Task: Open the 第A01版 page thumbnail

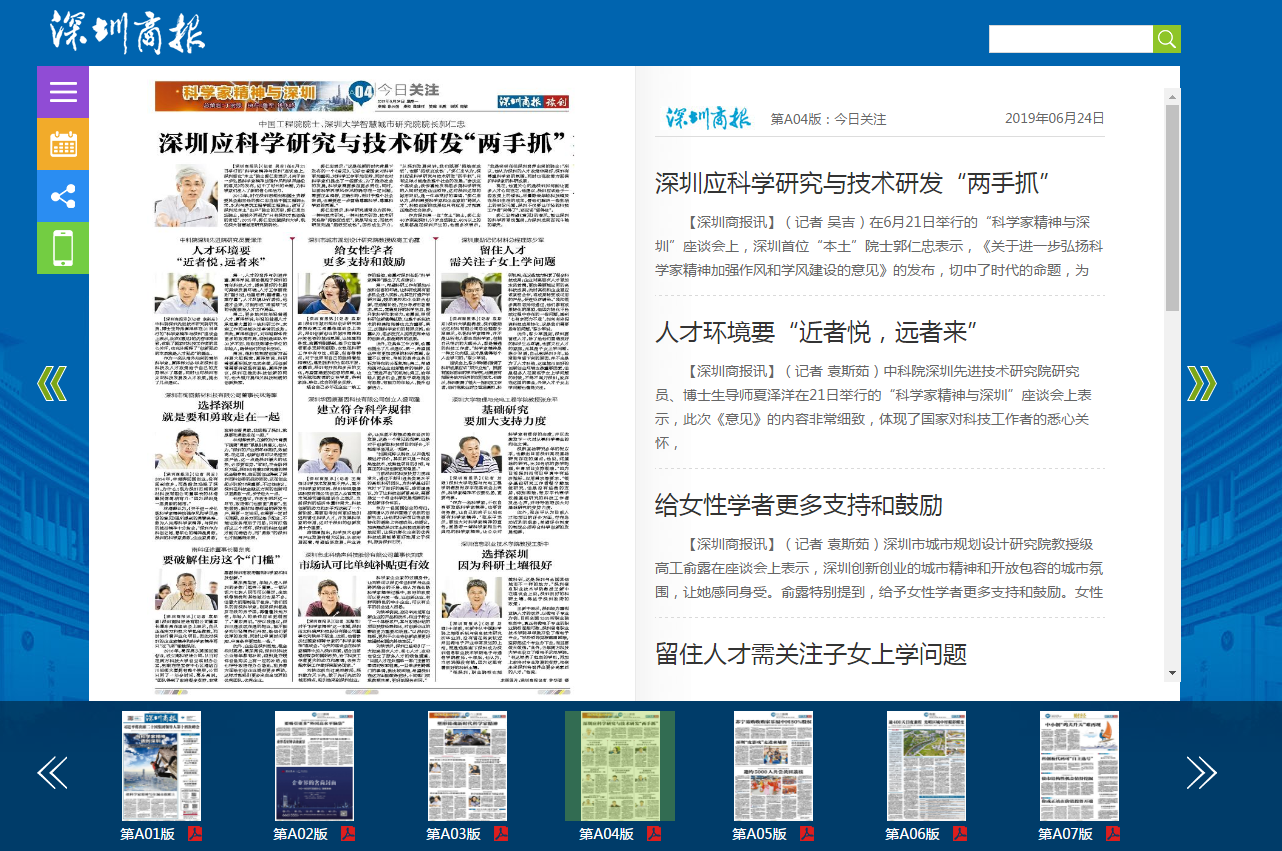Action: tap(162, 766)
